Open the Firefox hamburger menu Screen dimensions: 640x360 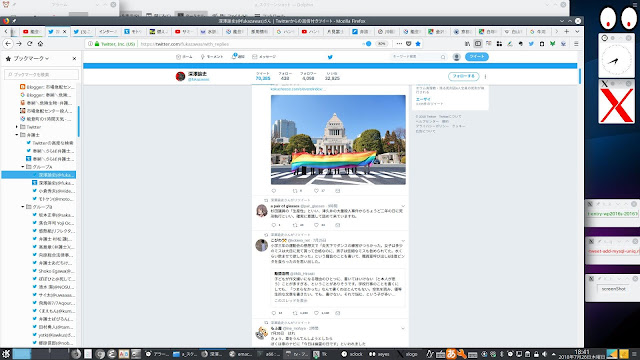576,44
